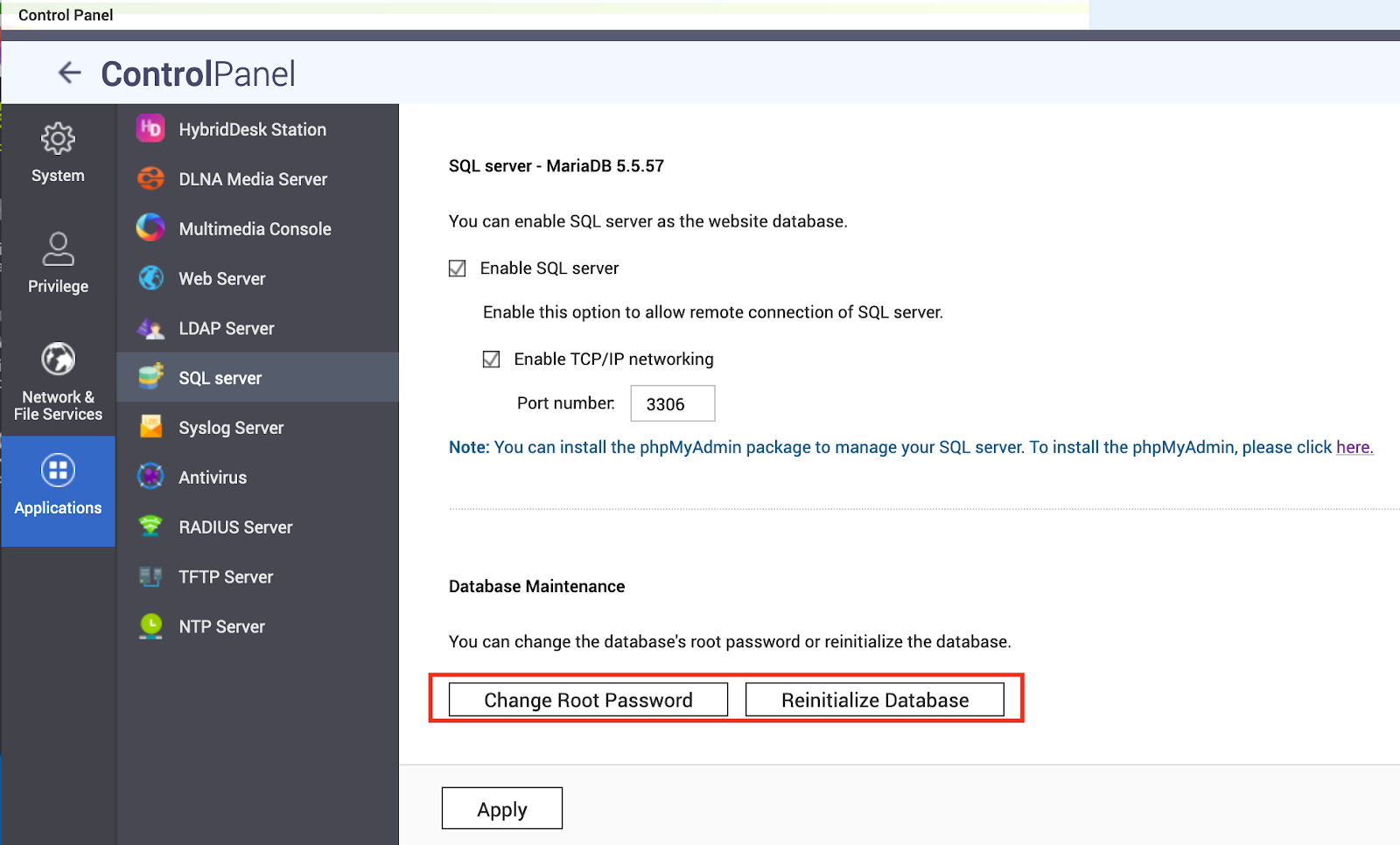The width and height of the screenshot is (1400, 845).
Task: Click the Reinitialize Database button
Action: click(874, 700)
